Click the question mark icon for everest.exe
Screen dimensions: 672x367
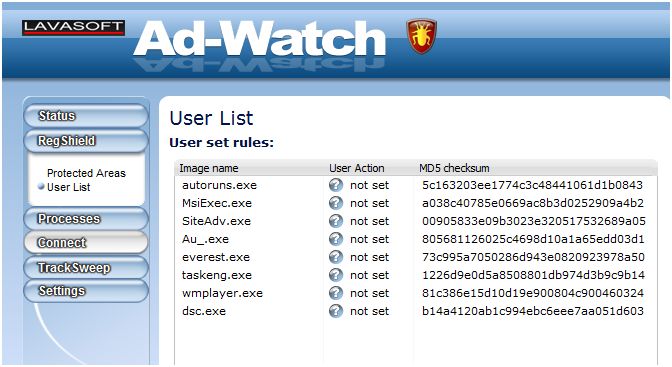[x=336, y=257]
